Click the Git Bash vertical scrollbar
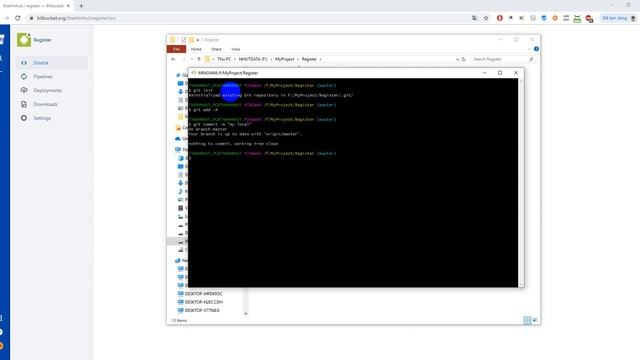This screenshot has width=640, height=360. click(521, 182)
